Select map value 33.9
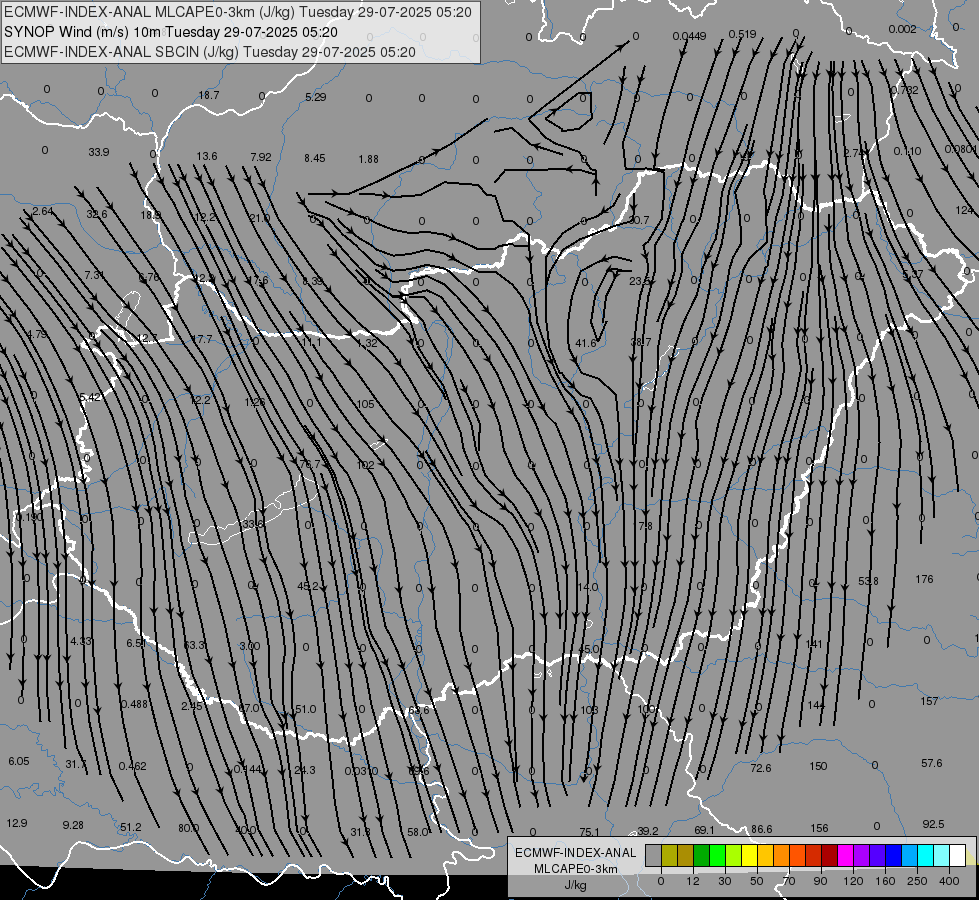This screenshot has width=979, height=900. tap(99, 152)
